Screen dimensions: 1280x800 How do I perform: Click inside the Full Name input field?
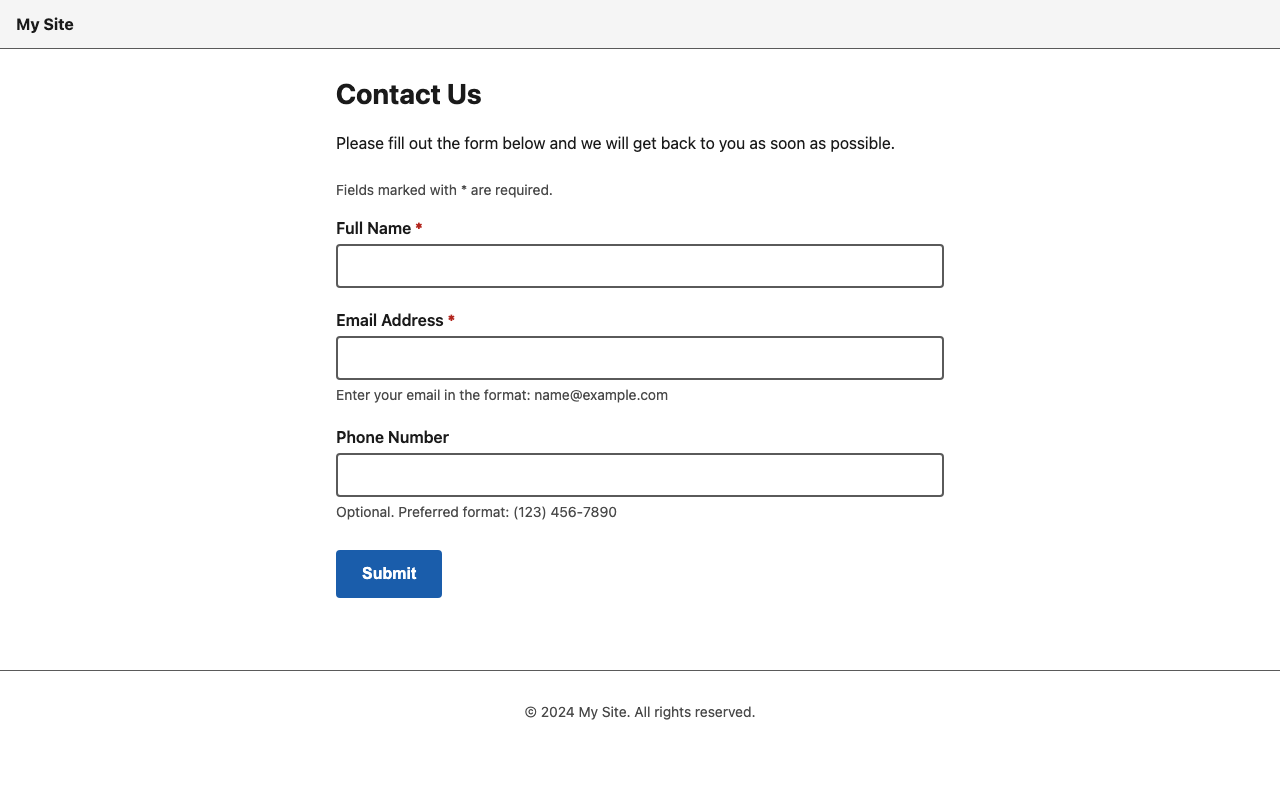(639, 266)
